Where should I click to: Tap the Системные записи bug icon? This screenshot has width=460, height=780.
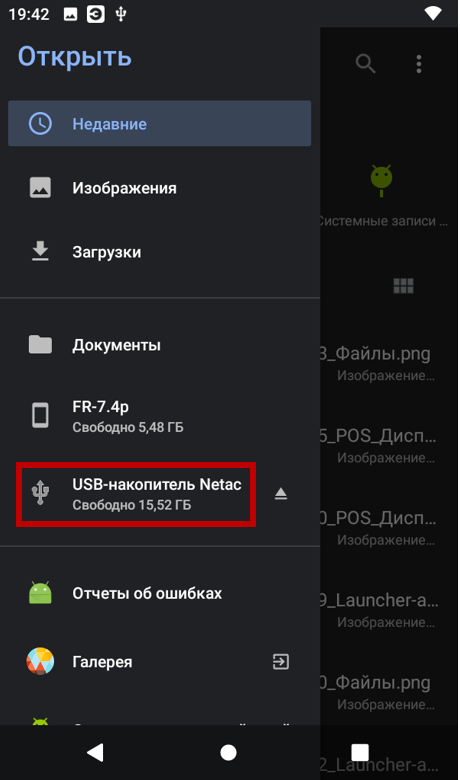381,180
